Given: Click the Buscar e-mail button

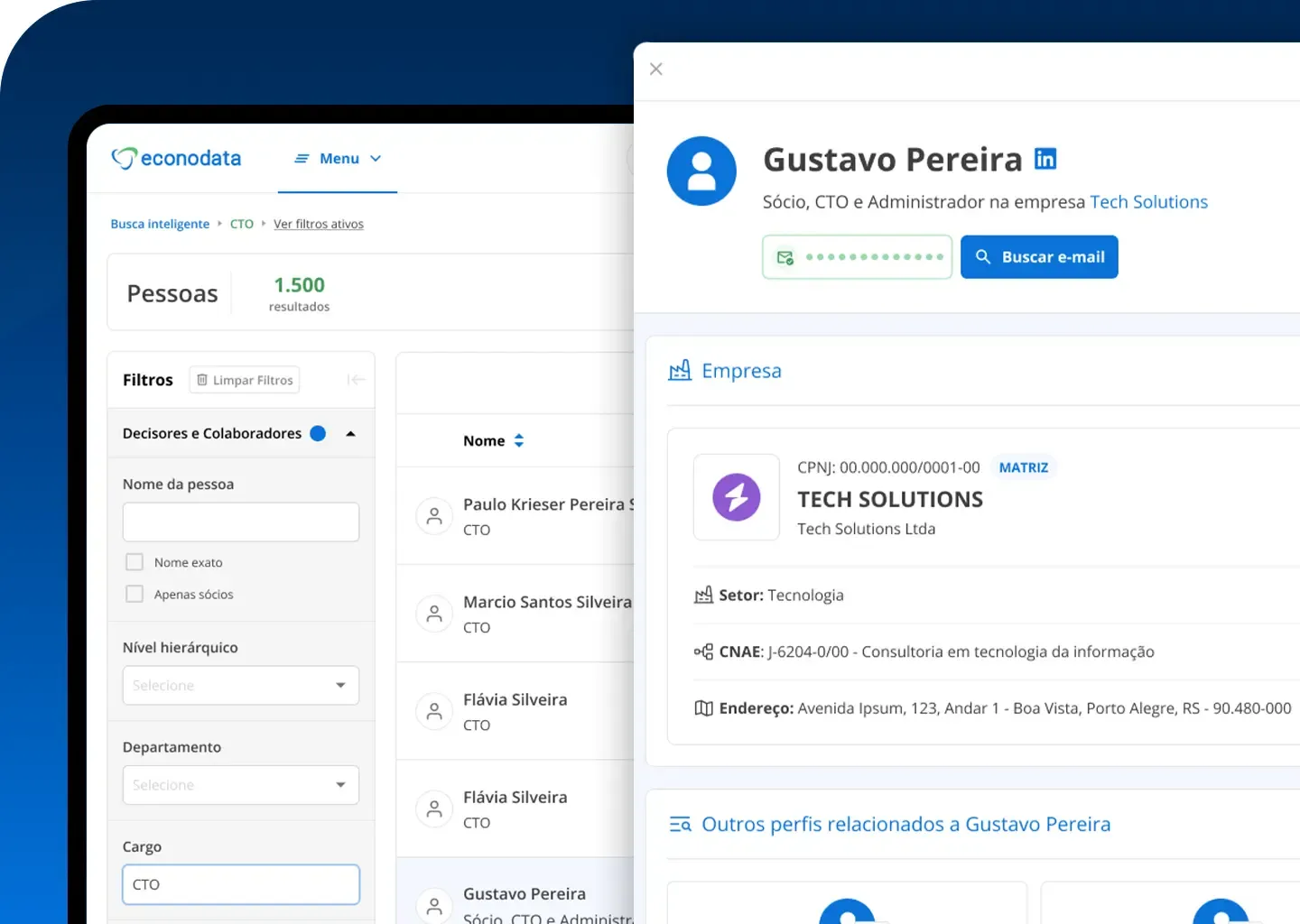Looking at the screenshot, I should click(x=1038, y=257).
